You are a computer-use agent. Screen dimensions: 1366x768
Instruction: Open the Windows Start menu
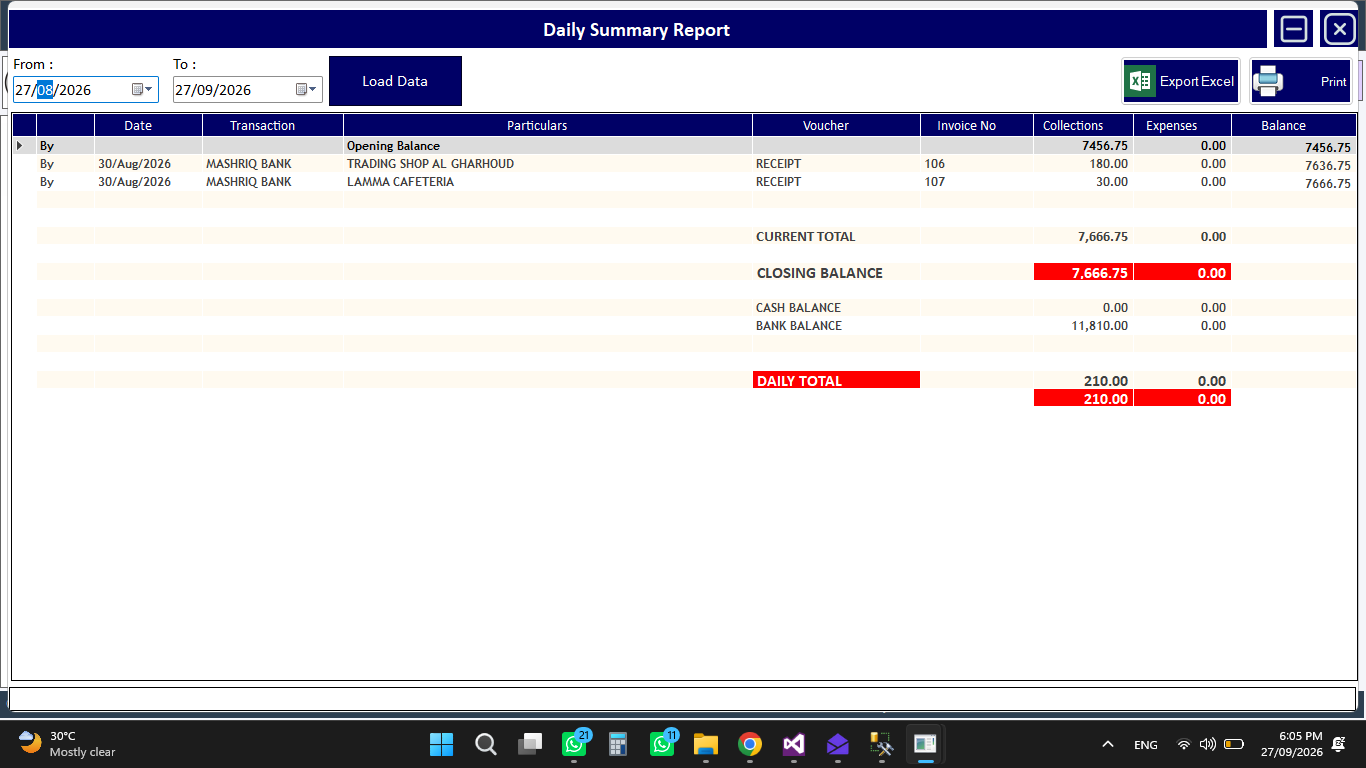(441, 744)
